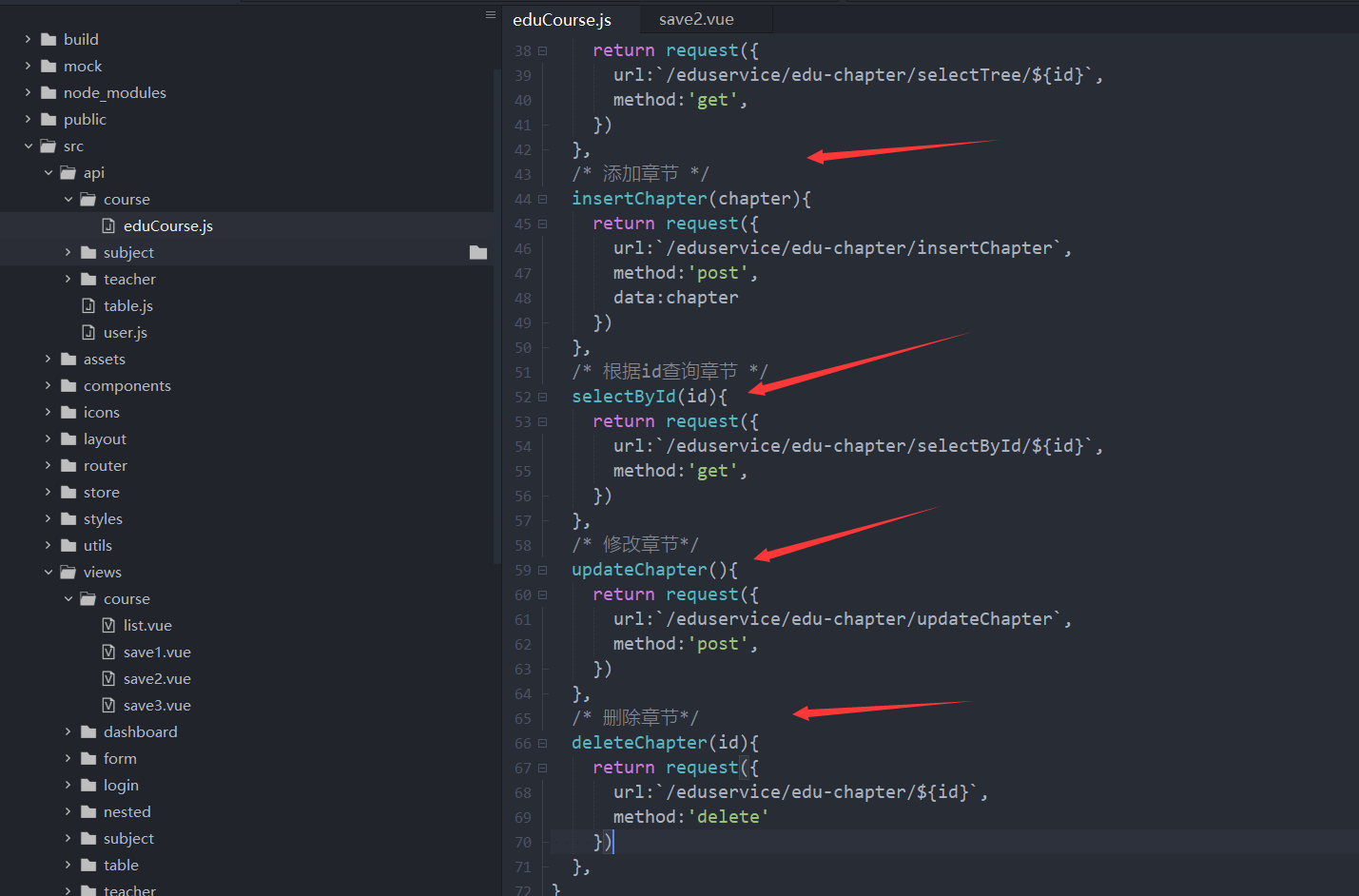Fold deleteChapter function at line 66
Image resolution: width=1359 pixels, height=896 pixels.
[x=543, y=743]
